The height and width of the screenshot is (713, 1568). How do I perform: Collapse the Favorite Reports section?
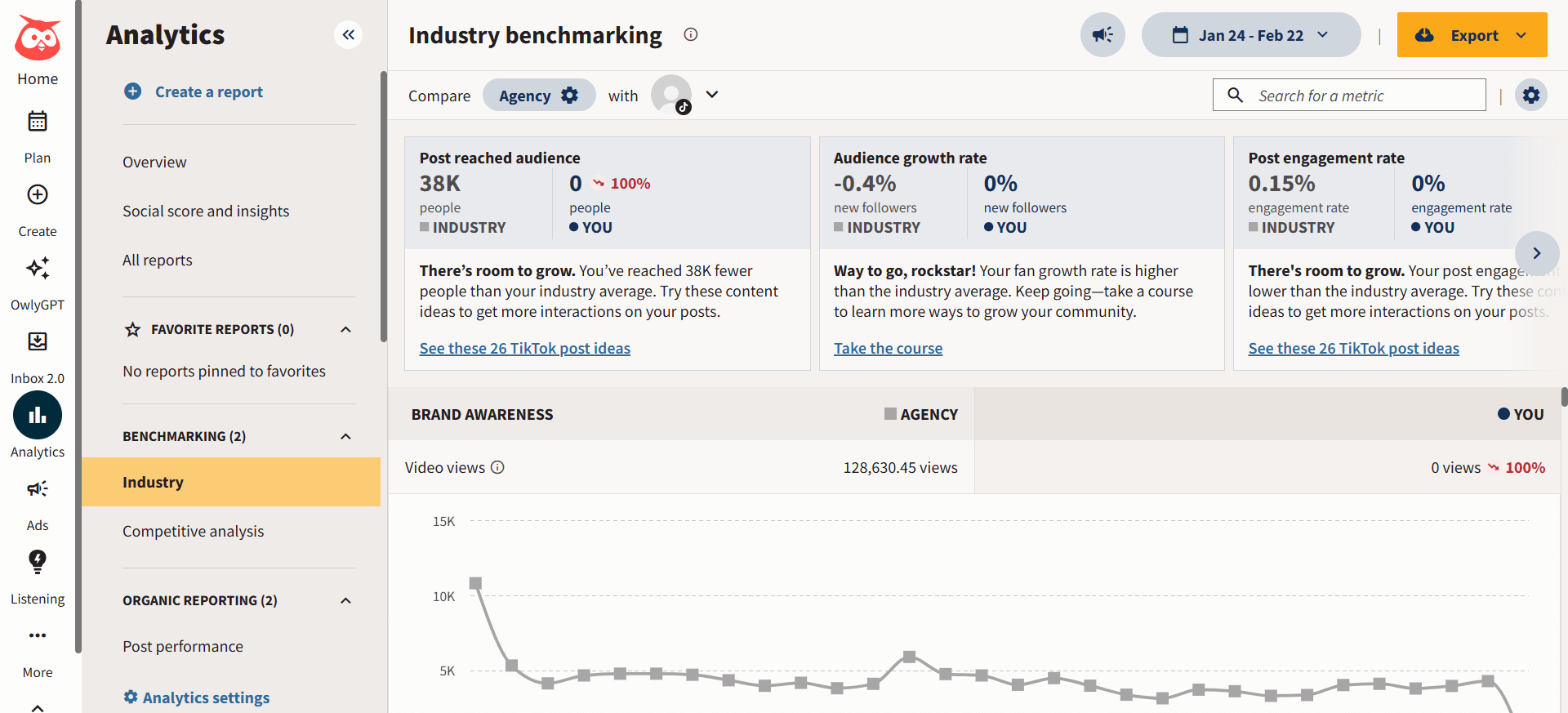point(345,329)
